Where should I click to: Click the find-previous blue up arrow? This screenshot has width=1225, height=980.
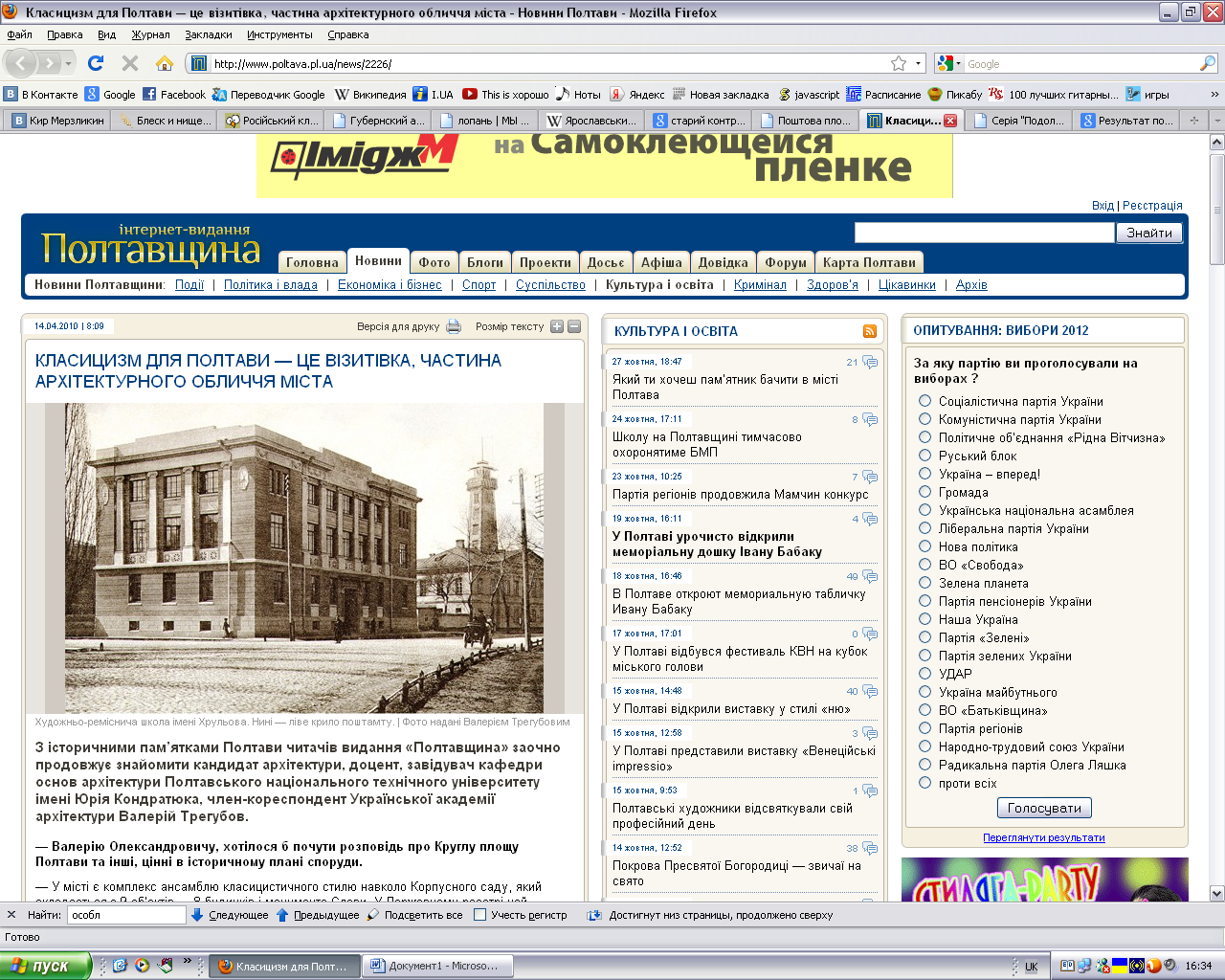click(x=282, y=915)
